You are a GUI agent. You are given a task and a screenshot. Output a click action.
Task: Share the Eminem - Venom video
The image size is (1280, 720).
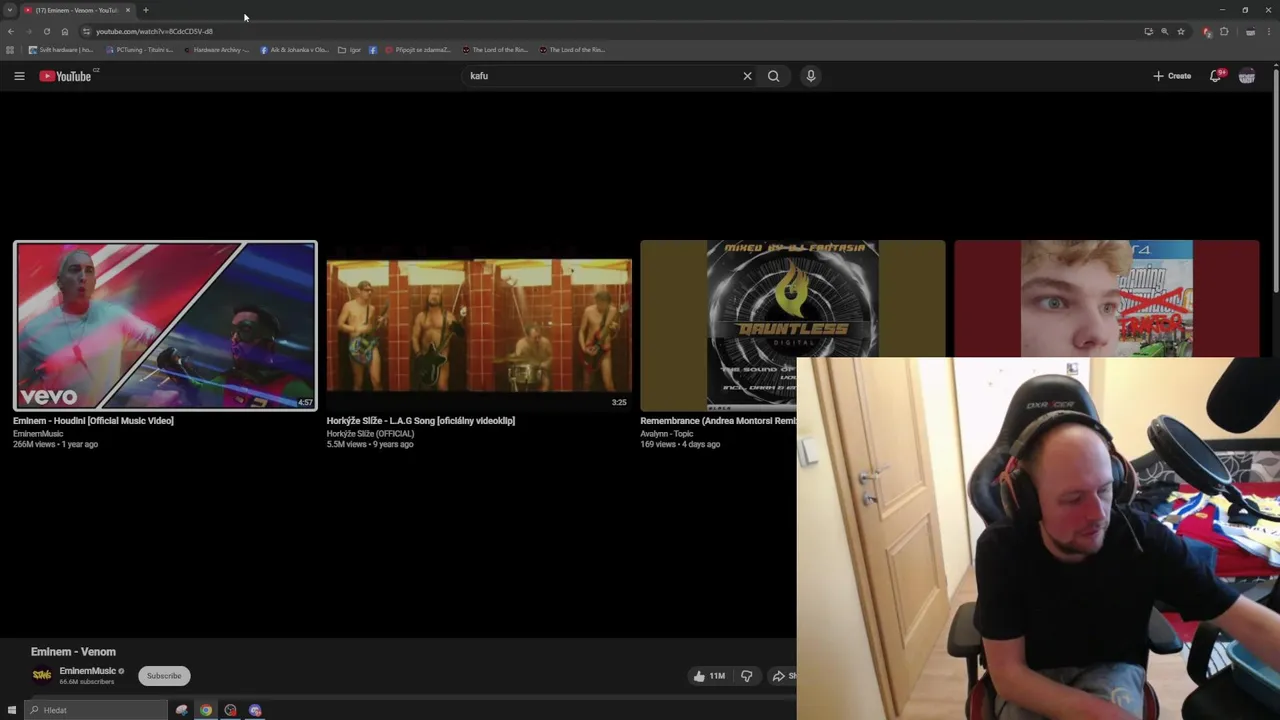click(x=782, y=676)
